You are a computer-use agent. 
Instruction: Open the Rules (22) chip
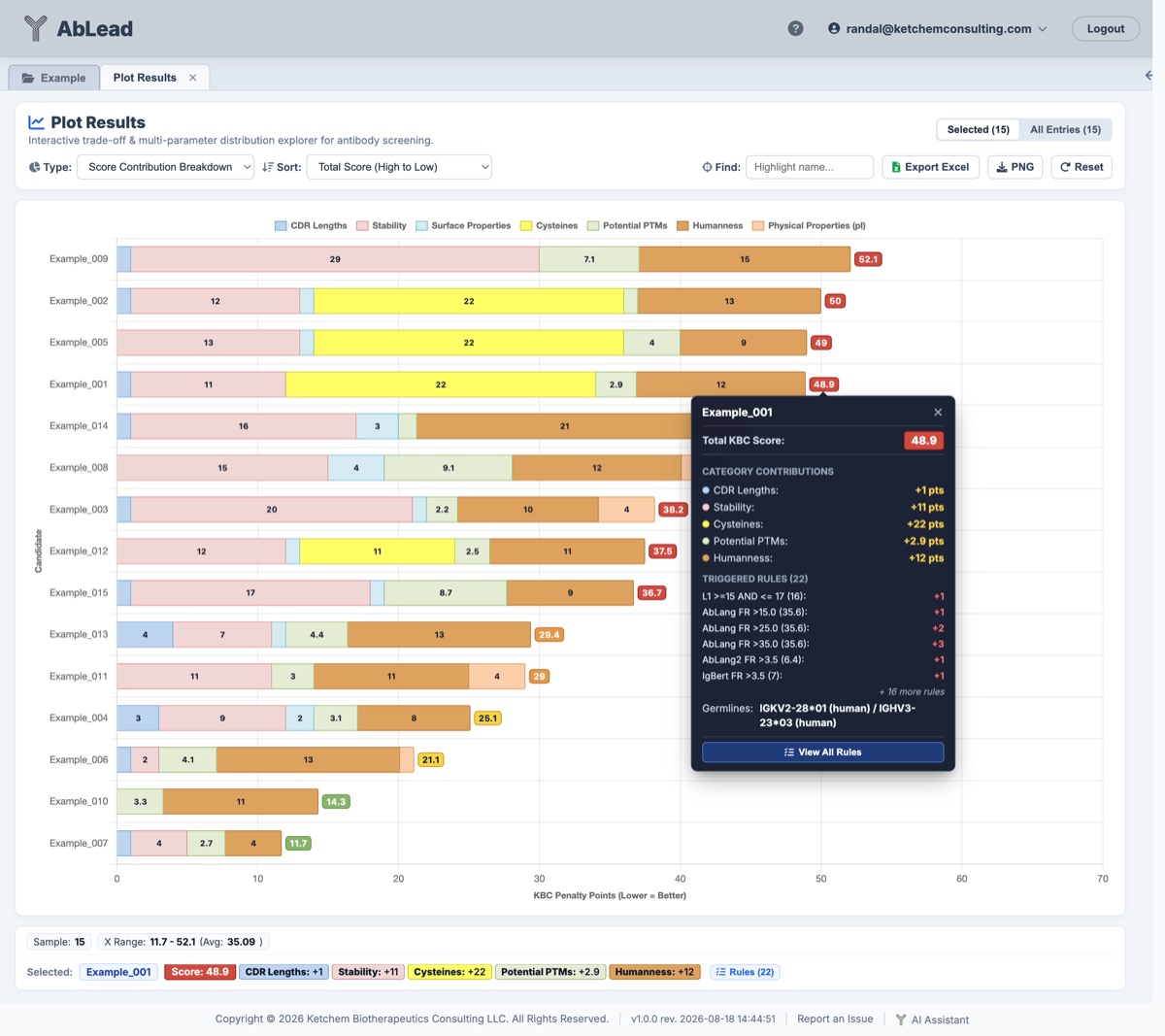click(x=745, y=972)
